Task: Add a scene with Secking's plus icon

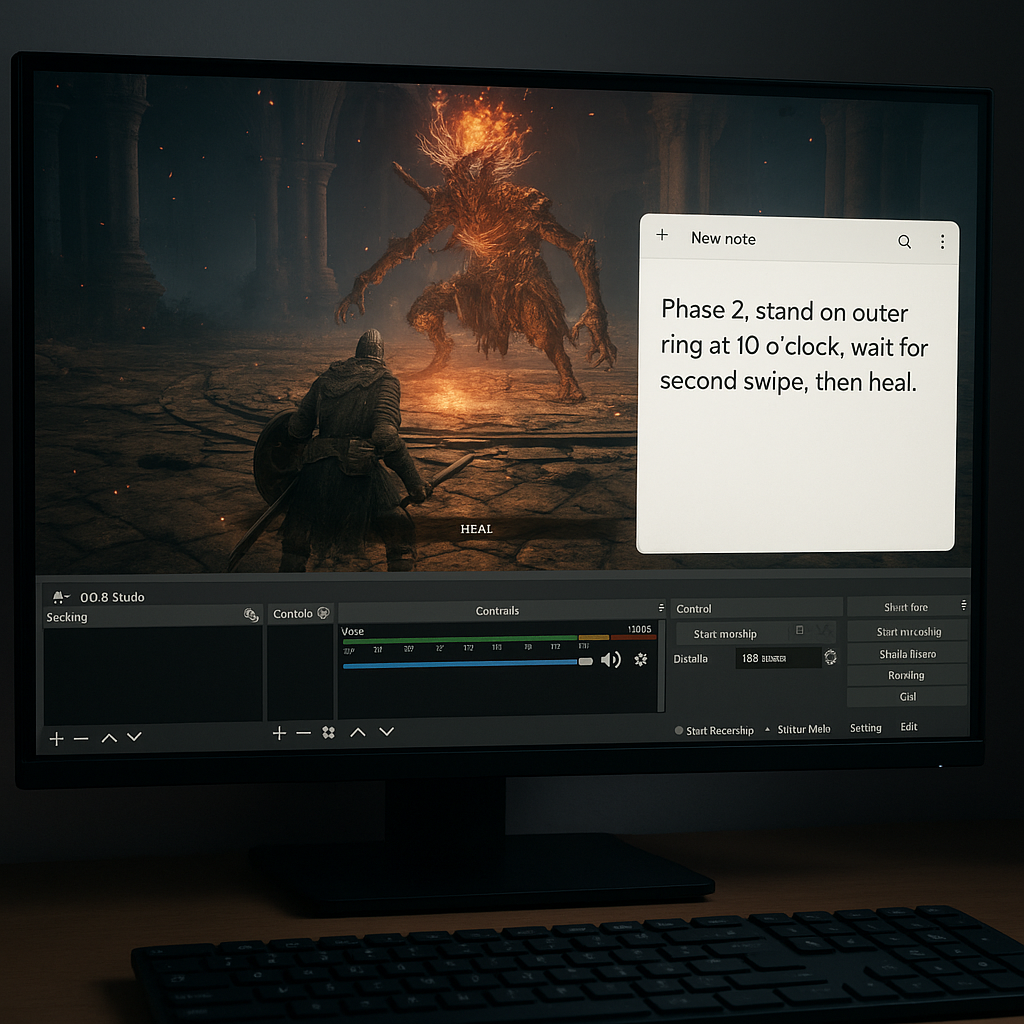Action: (57, 739)
